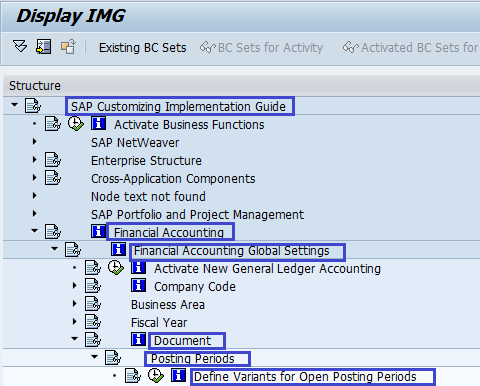
Task: Click info icon for Activate New General Ledger Accounting
Action: (139, 267)
